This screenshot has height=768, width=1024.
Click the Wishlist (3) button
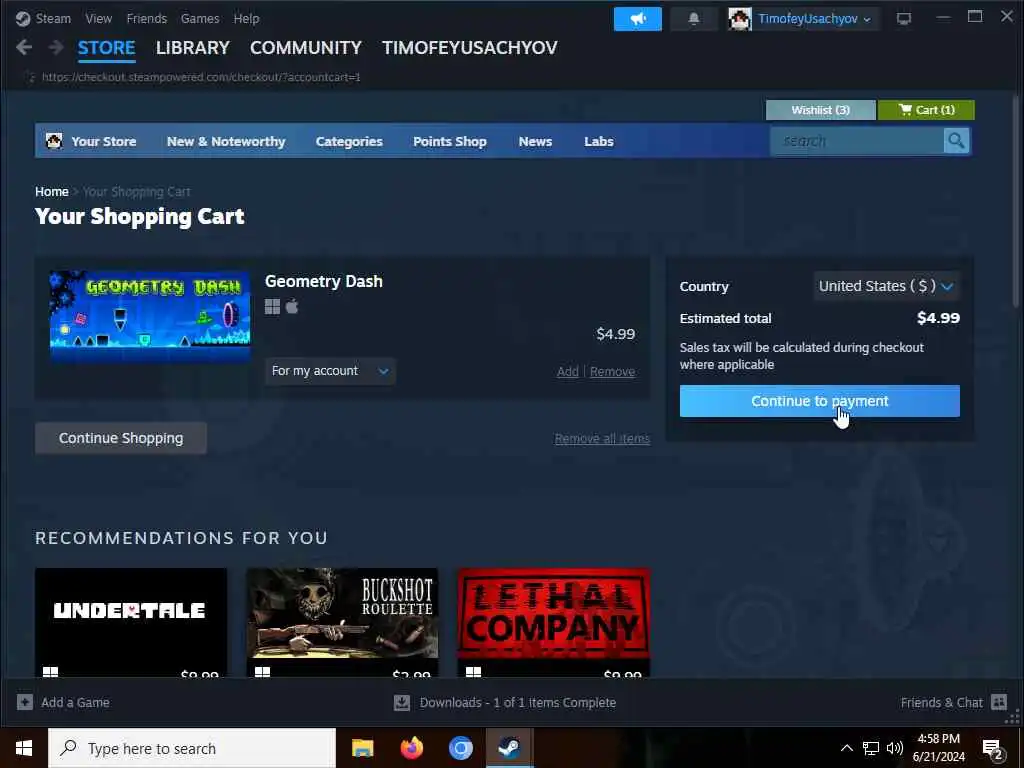click(x=820, y=110)
